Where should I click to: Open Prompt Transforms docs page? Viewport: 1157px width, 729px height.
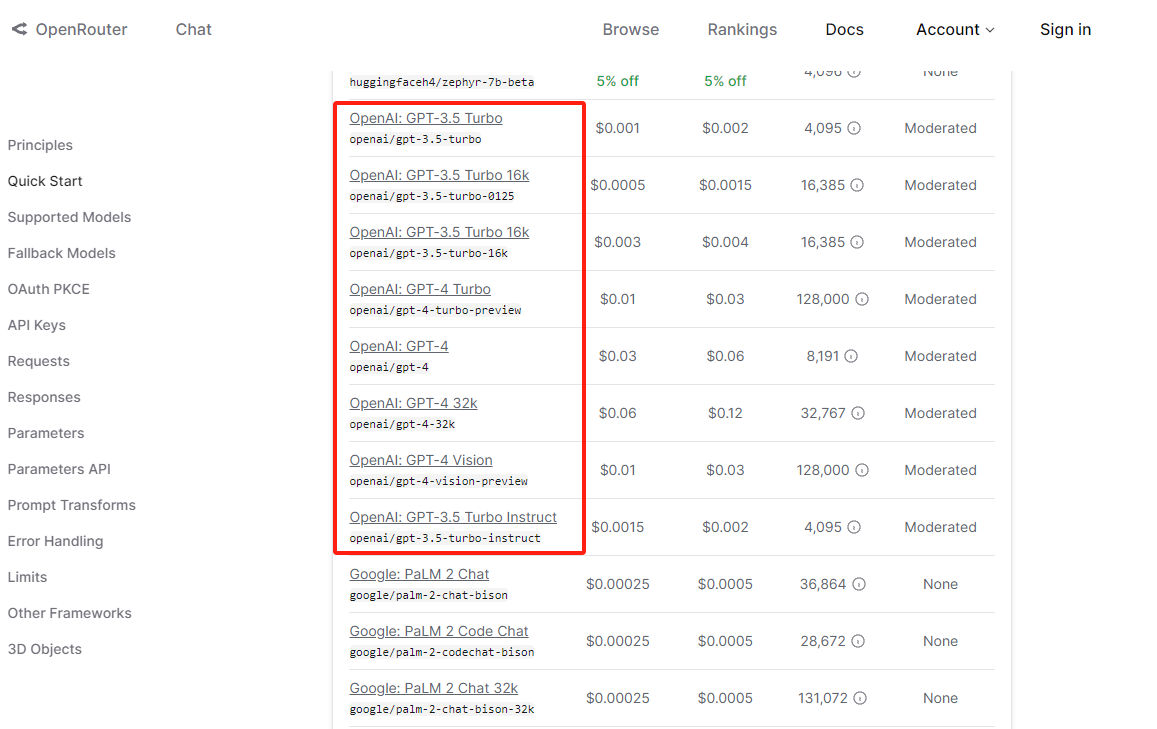(x=72, y=505)
